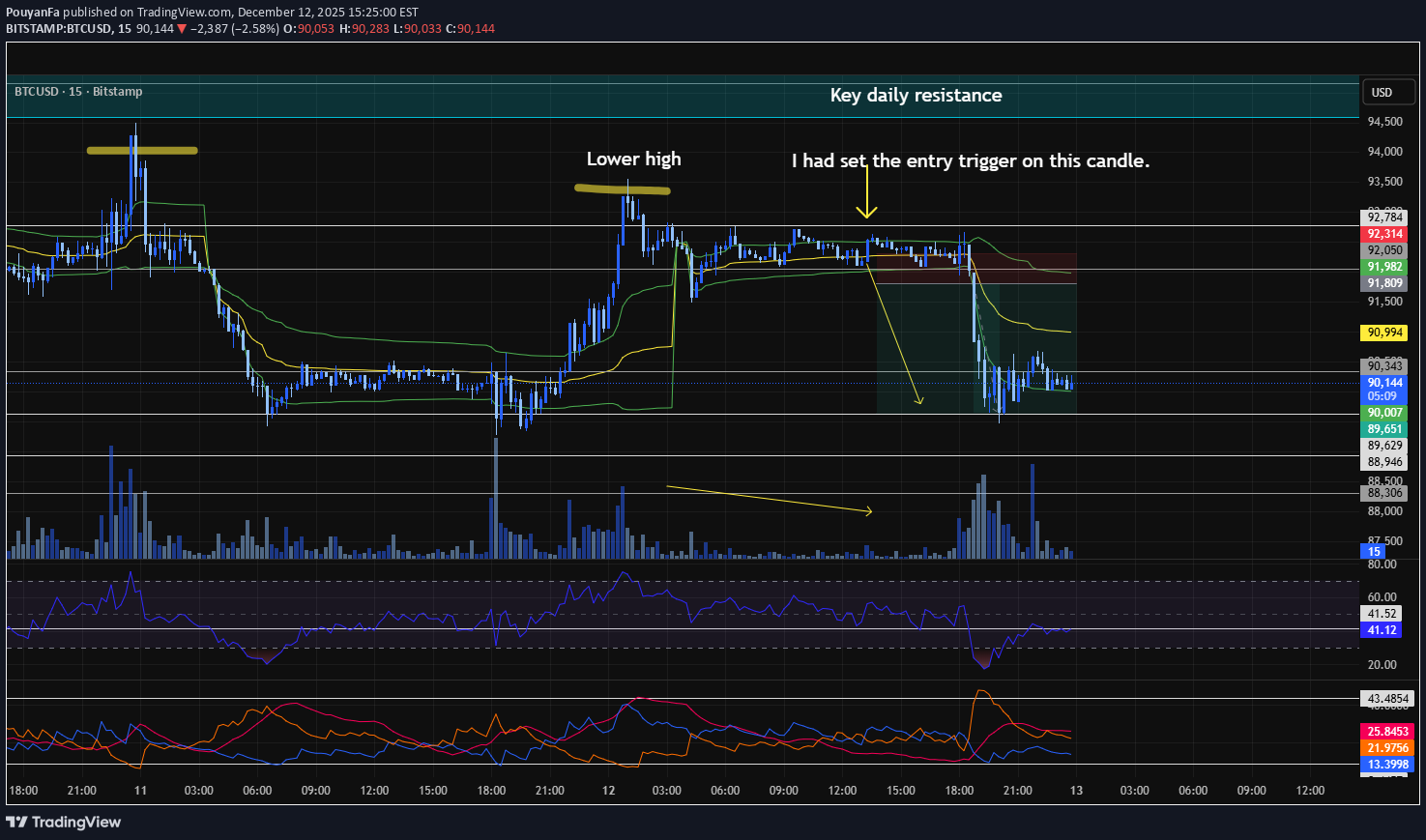
Task: Select the 'Key daily resistance' label
Action: (x=916, y=96)
